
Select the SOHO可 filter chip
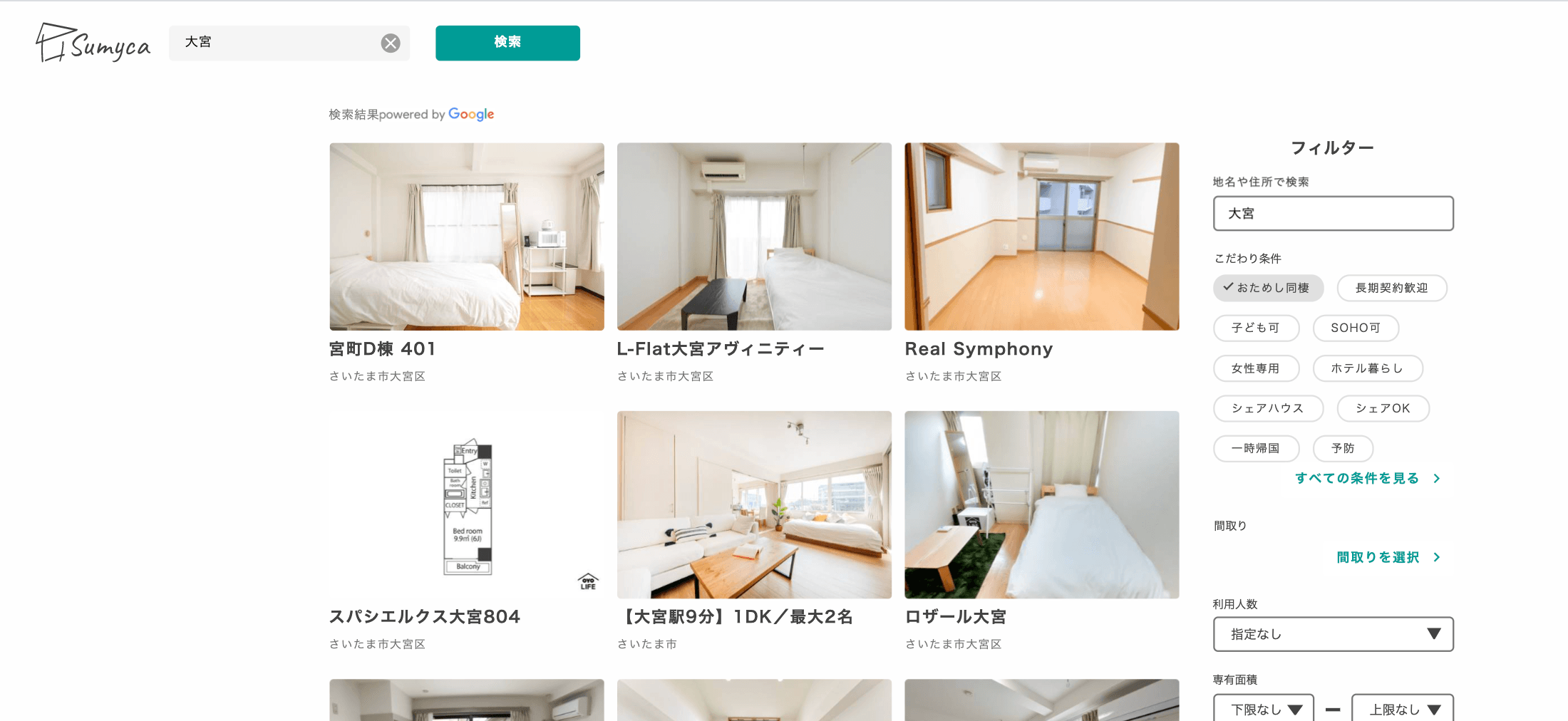pos(1355,328)
